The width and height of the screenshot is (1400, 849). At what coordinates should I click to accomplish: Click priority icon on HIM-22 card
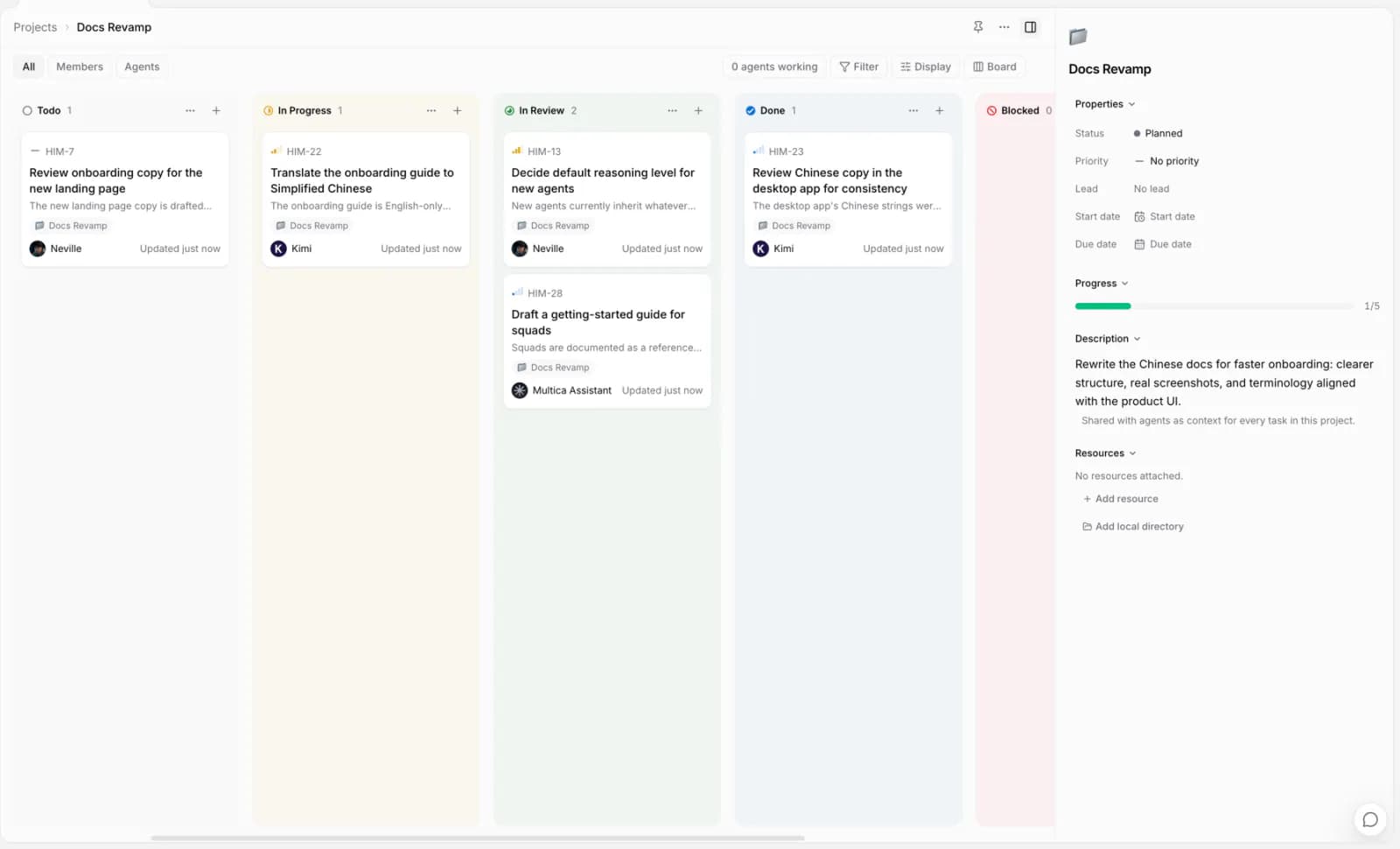pos(276,151)
